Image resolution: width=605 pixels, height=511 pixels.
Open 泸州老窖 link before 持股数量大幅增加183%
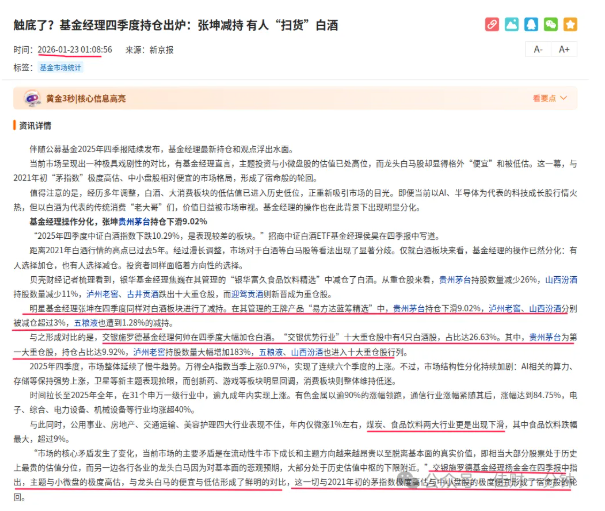[149, 352]
